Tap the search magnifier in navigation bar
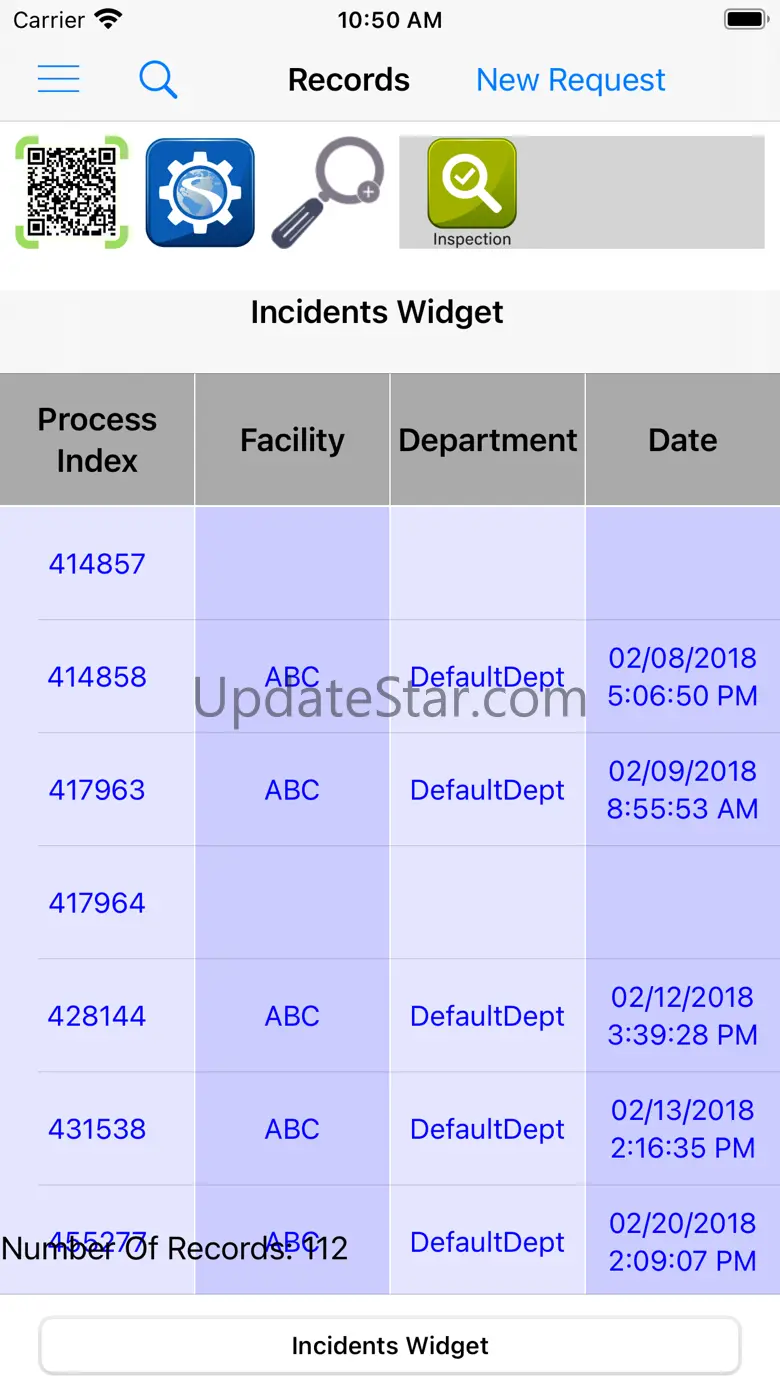This screenshot has width=780, height=1387. (158, 79)
